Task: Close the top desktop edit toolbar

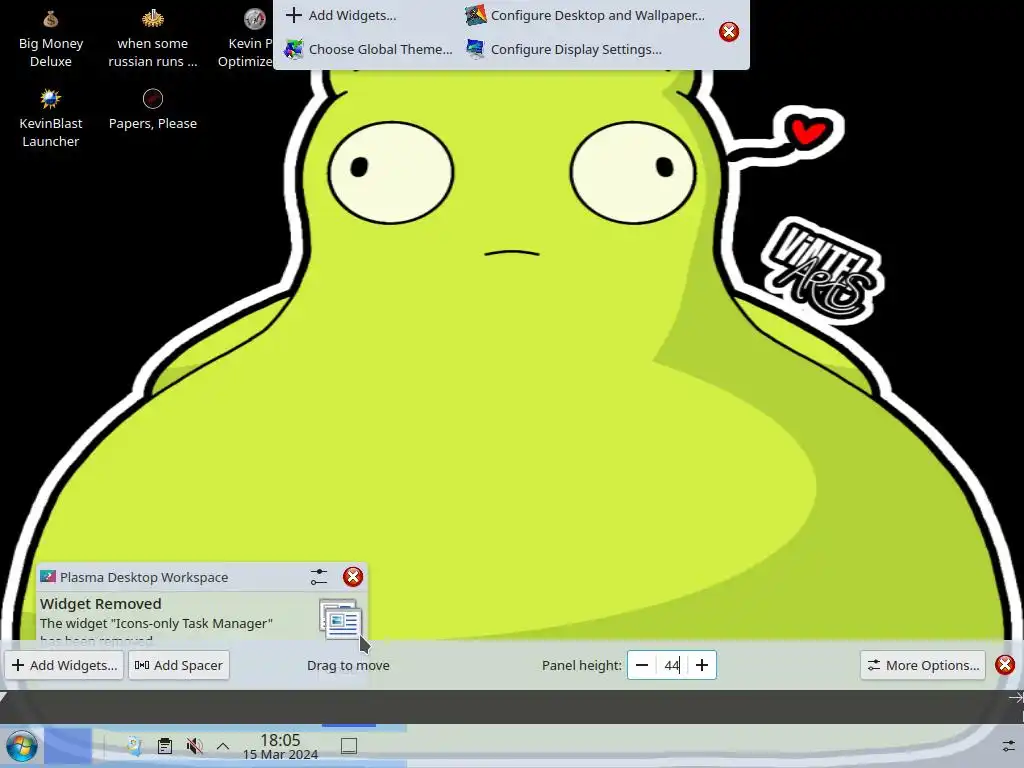Action: (x=729, y=32)
